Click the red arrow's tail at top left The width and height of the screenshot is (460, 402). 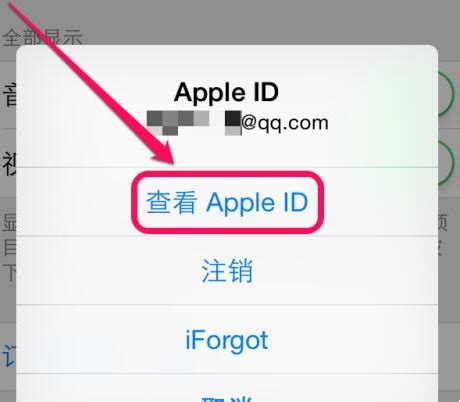13,8
